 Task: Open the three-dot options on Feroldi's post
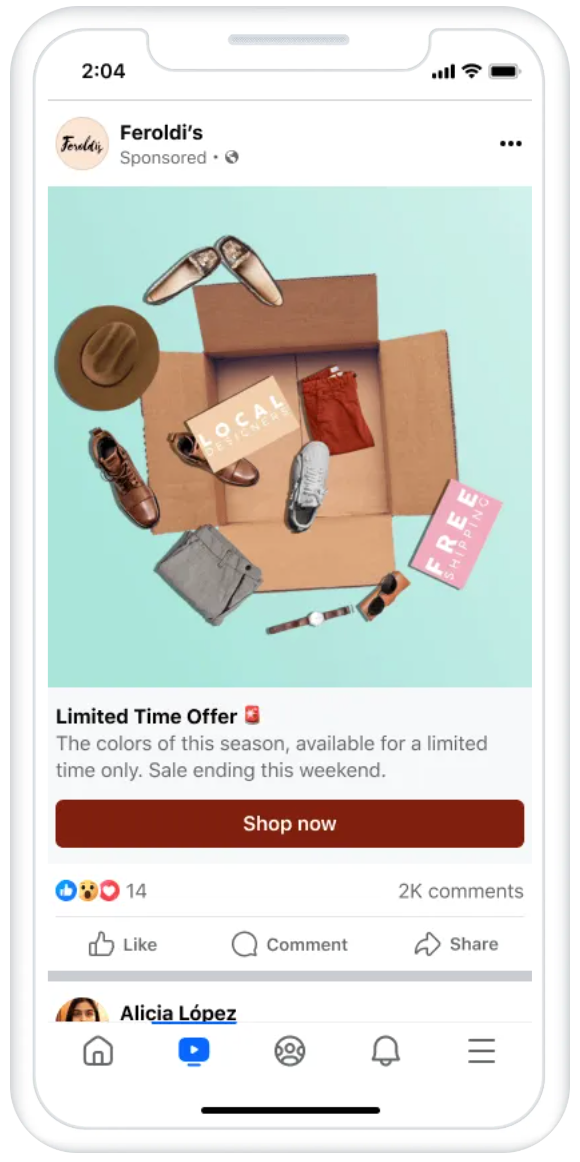pos(510,144)
